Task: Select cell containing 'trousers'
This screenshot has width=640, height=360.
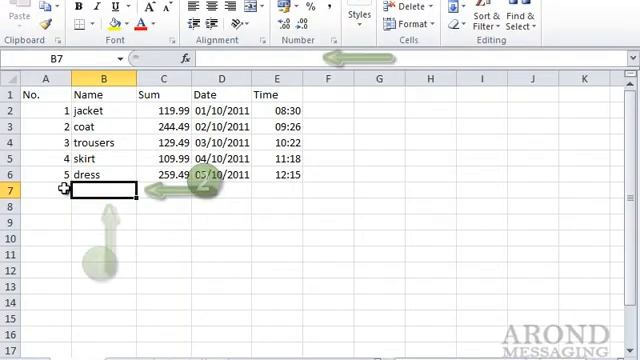Action: tap(104, 143)
